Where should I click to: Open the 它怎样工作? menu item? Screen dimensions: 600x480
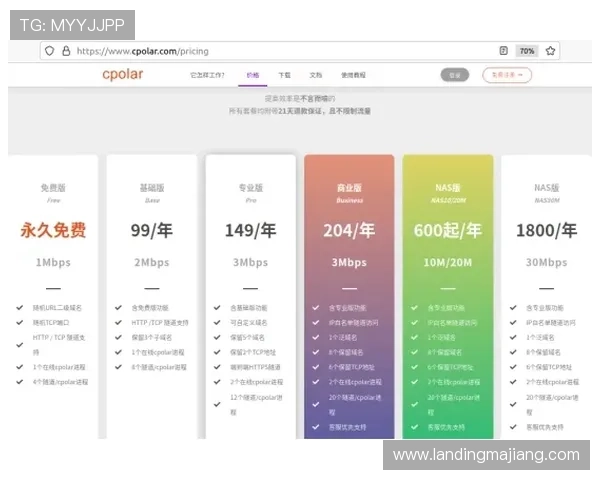click(207, 75)
